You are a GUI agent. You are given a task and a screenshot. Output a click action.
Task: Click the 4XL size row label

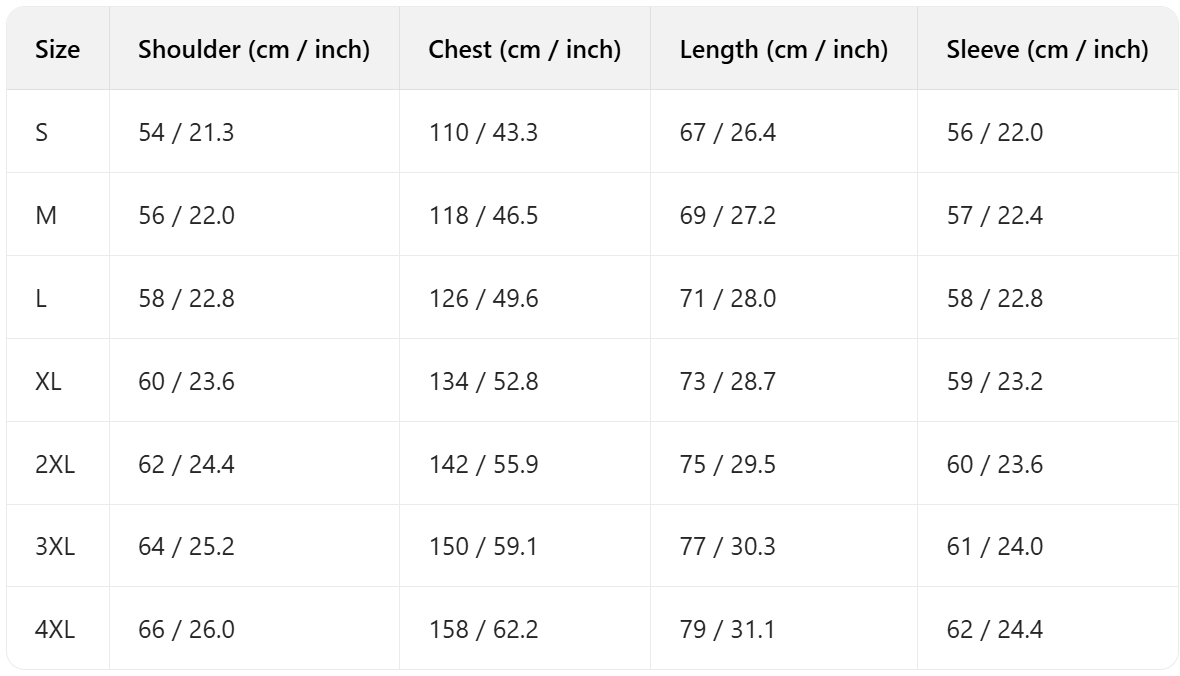[55, 629]
